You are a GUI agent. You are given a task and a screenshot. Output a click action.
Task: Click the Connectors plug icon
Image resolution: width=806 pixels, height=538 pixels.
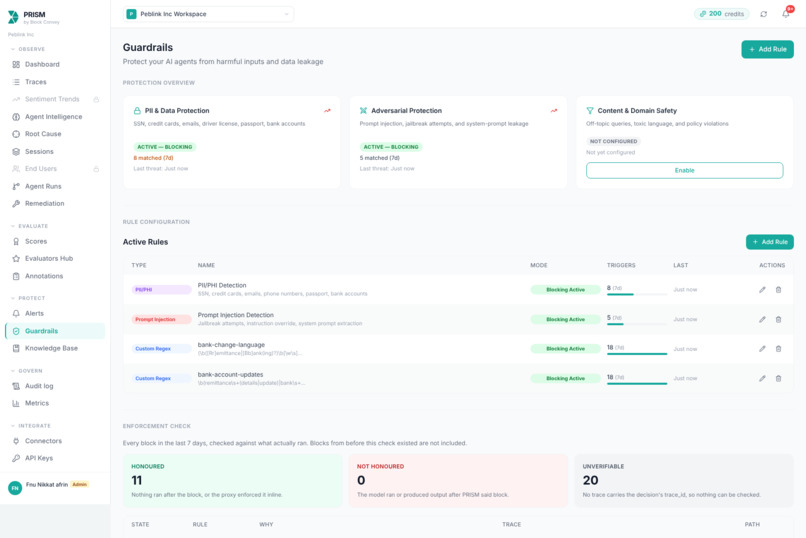pyautogui.click(x=16, y=441)
